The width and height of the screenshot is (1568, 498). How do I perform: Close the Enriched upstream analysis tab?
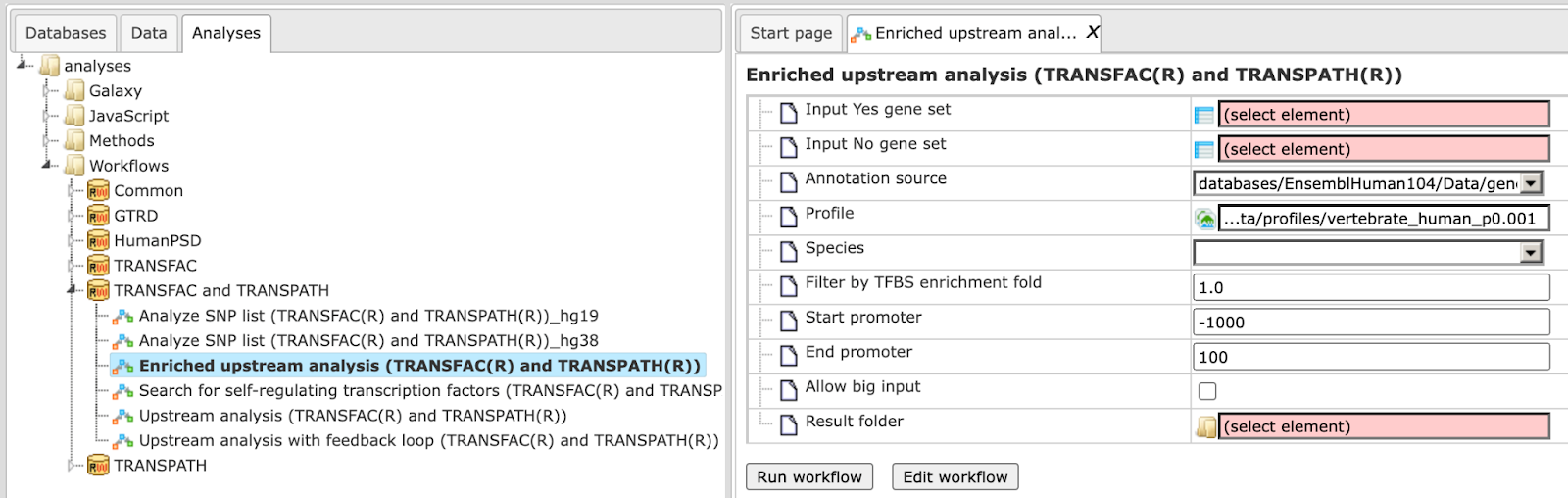(x=1092, y=33)
